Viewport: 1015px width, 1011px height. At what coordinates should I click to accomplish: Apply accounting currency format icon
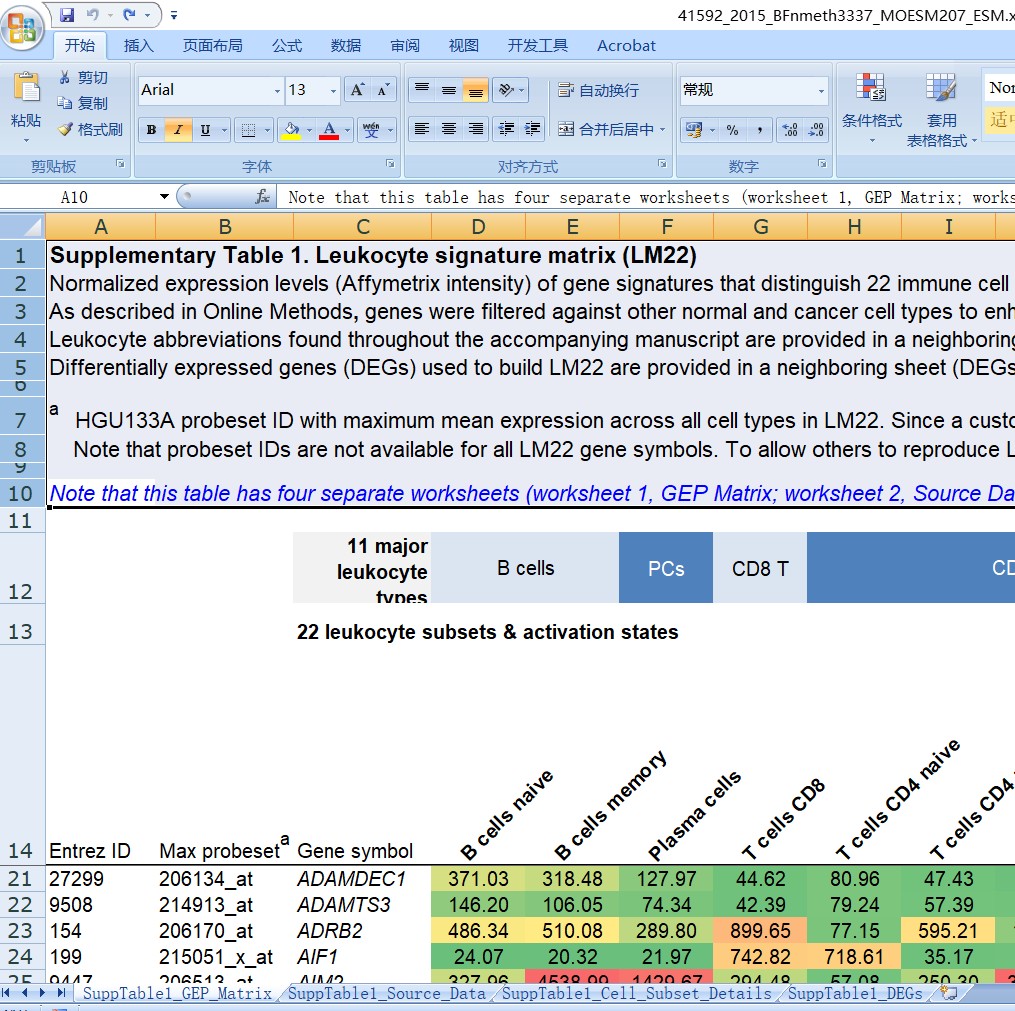pyautogui.click(x=695, y=129)
